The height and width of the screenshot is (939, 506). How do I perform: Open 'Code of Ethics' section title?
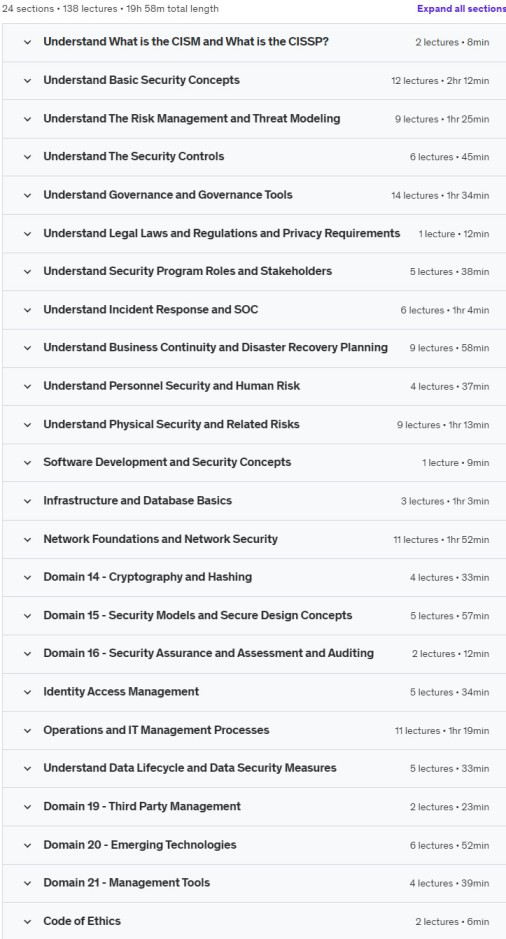pyautogui.click(x=82, y=921)
